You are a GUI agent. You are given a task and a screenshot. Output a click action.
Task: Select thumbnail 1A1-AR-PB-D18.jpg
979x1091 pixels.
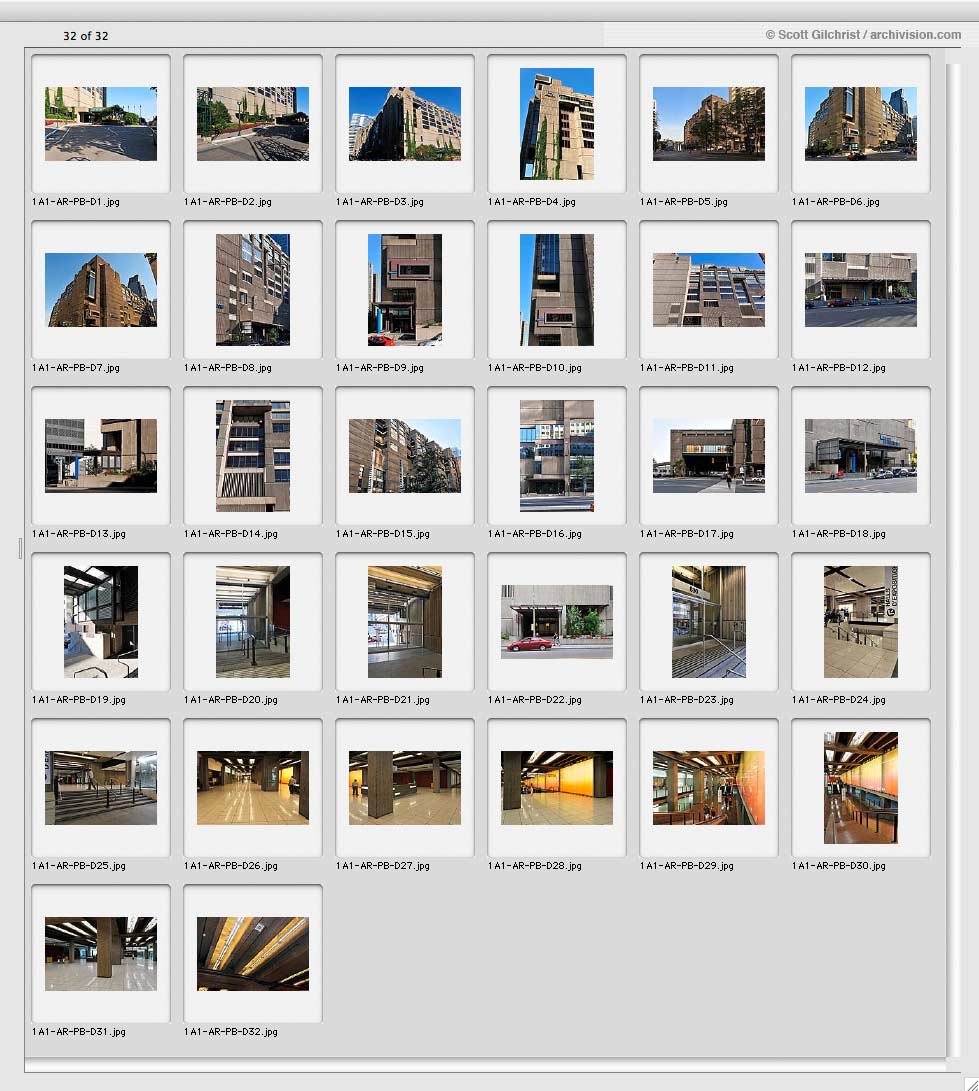861,456
